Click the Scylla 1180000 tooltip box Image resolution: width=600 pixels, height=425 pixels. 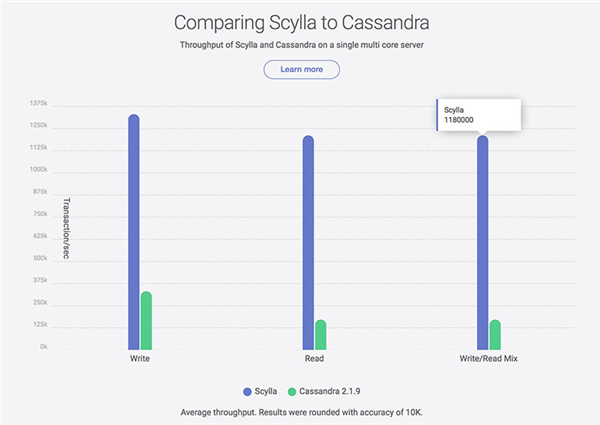(x=476, y=113)
